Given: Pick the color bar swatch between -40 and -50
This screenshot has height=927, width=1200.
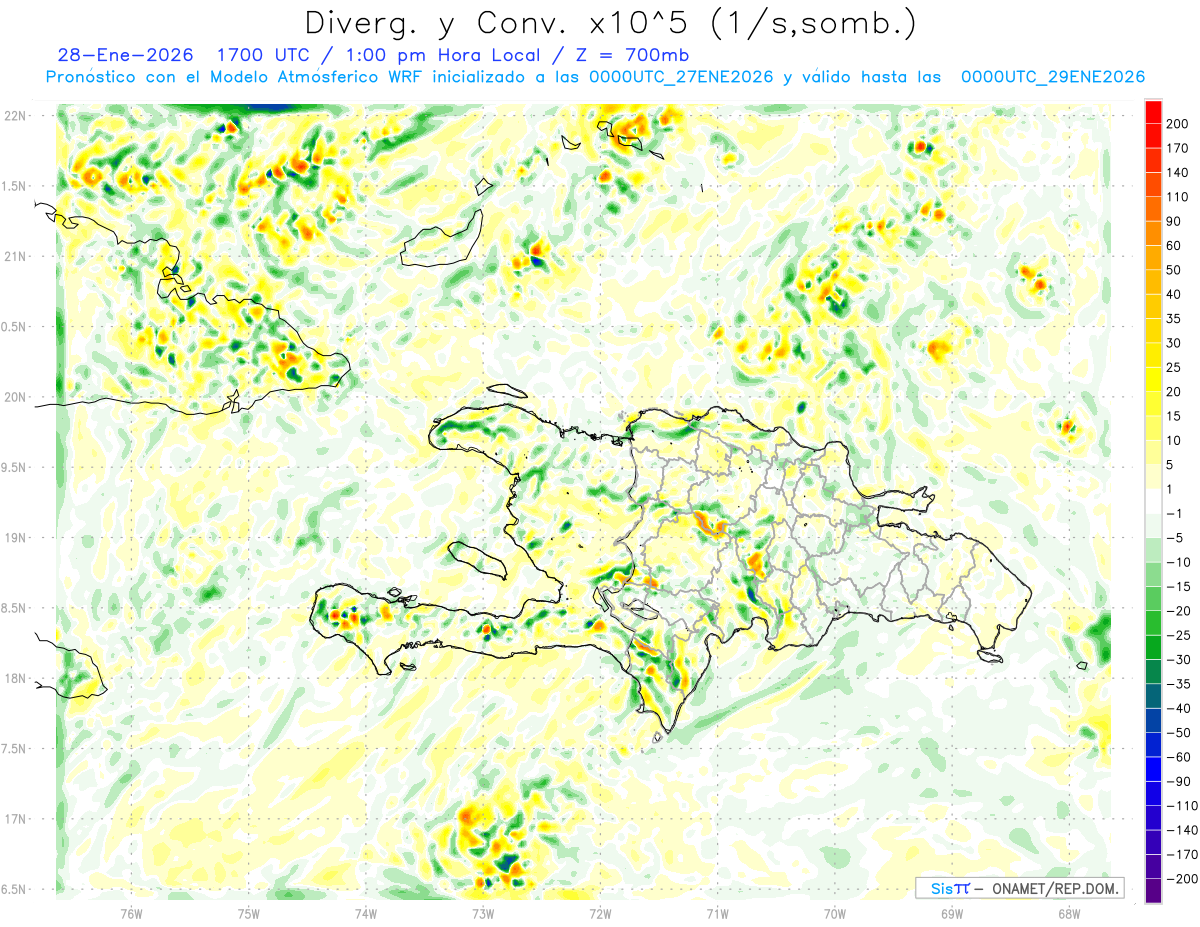Looking at the screenshot, I should 1153,721.
